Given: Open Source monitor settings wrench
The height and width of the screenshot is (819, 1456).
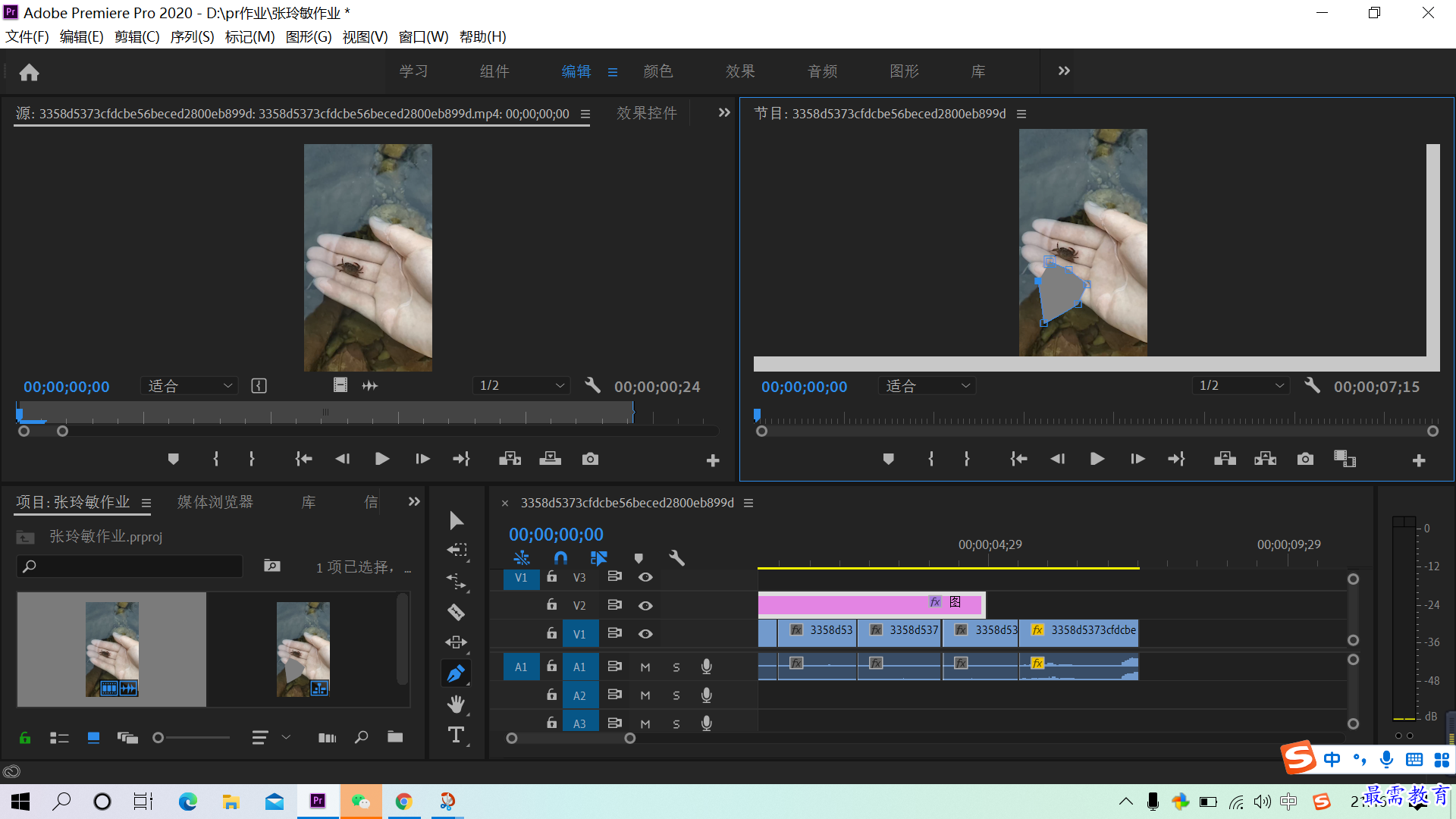Looking at the screenshot, I should coord(593,386).
